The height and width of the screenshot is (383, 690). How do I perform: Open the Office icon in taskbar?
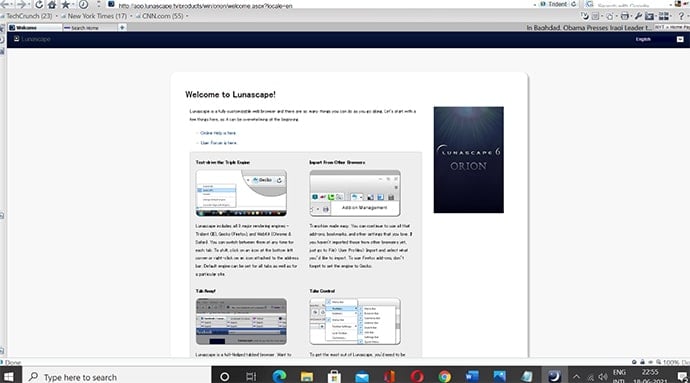point(389,376)
